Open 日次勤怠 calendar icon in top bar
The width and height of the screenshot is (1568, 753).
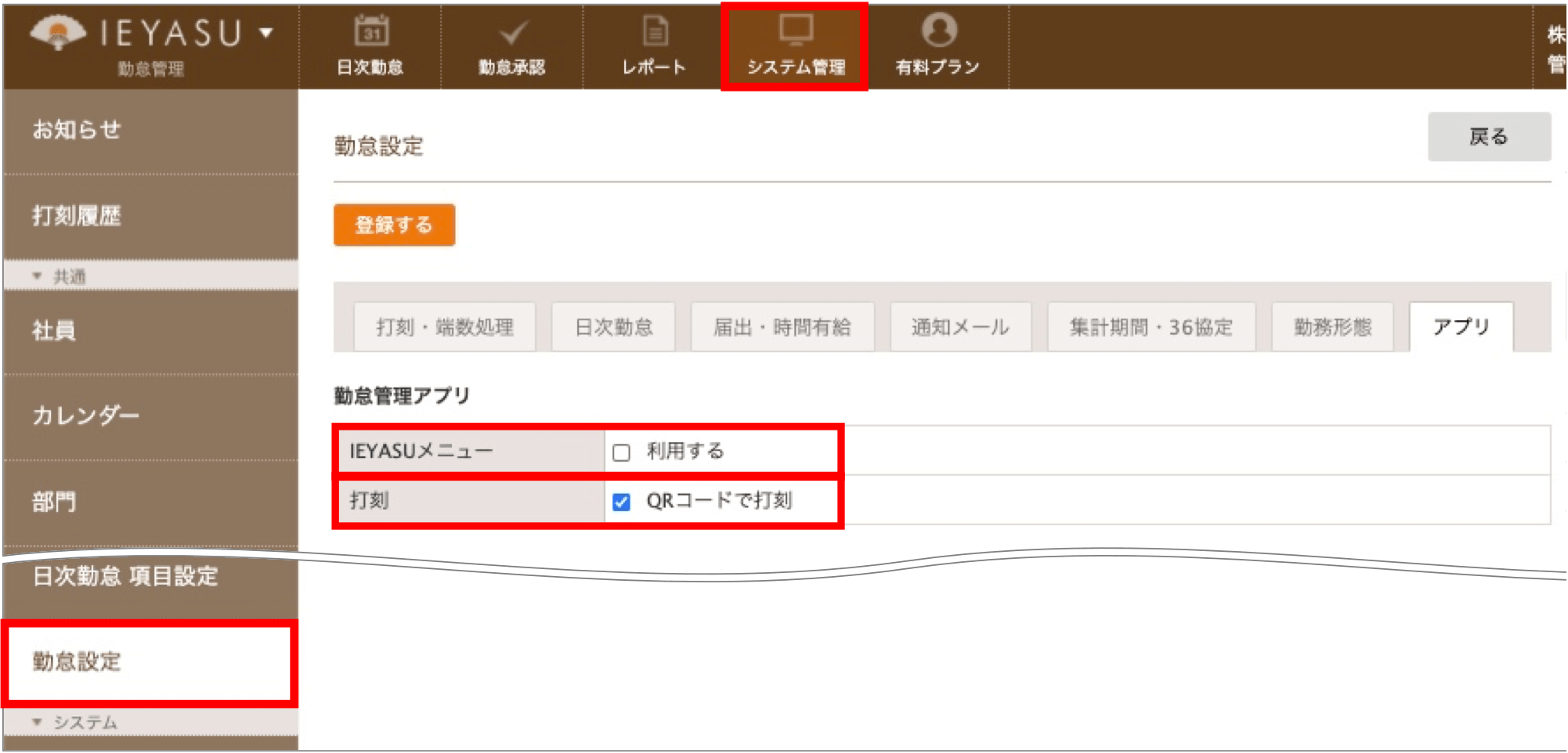pyautogui.click(x=371, y=31)
